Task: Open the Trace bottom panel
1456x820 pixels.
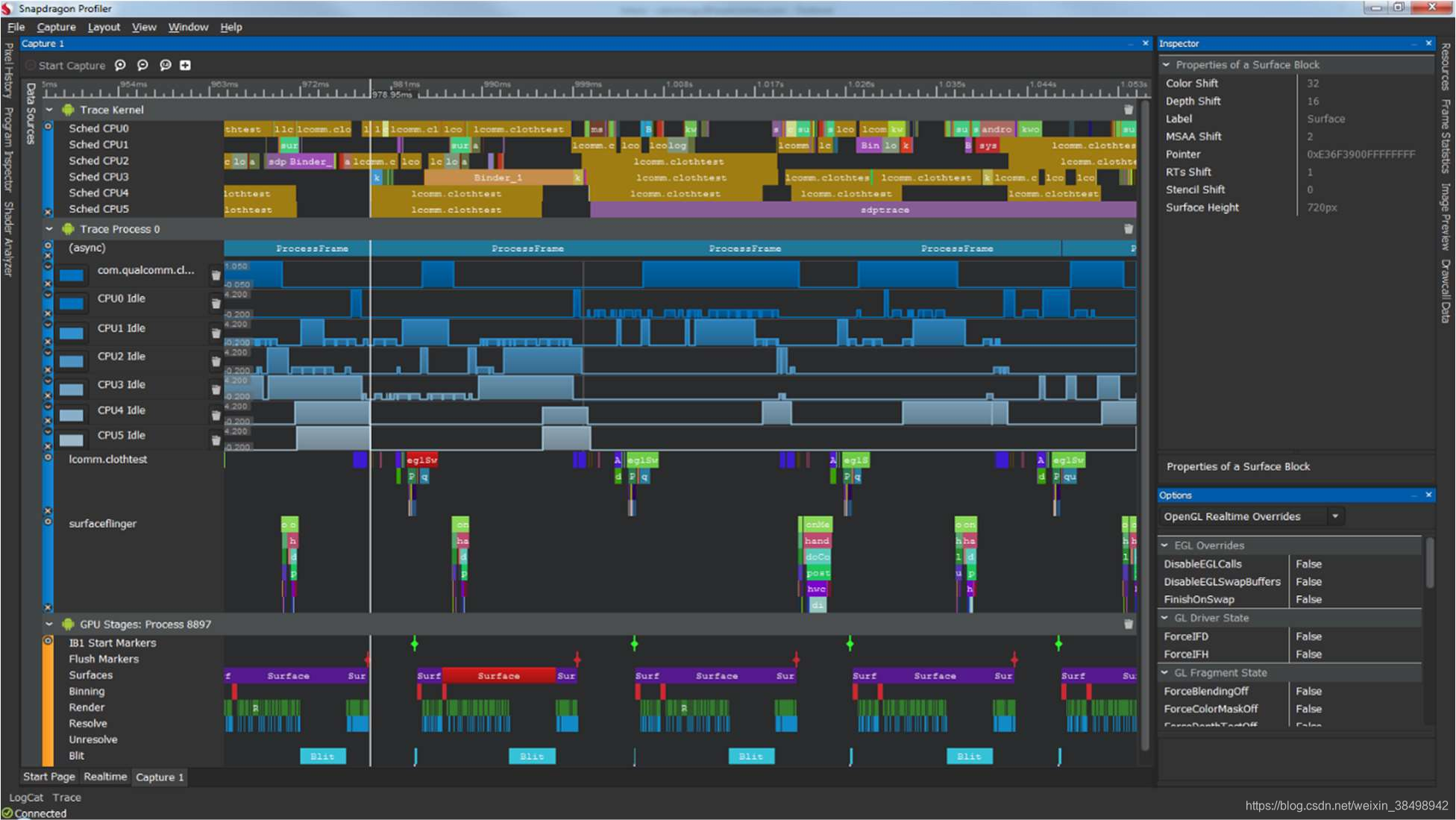Action: tap(66, 798)
